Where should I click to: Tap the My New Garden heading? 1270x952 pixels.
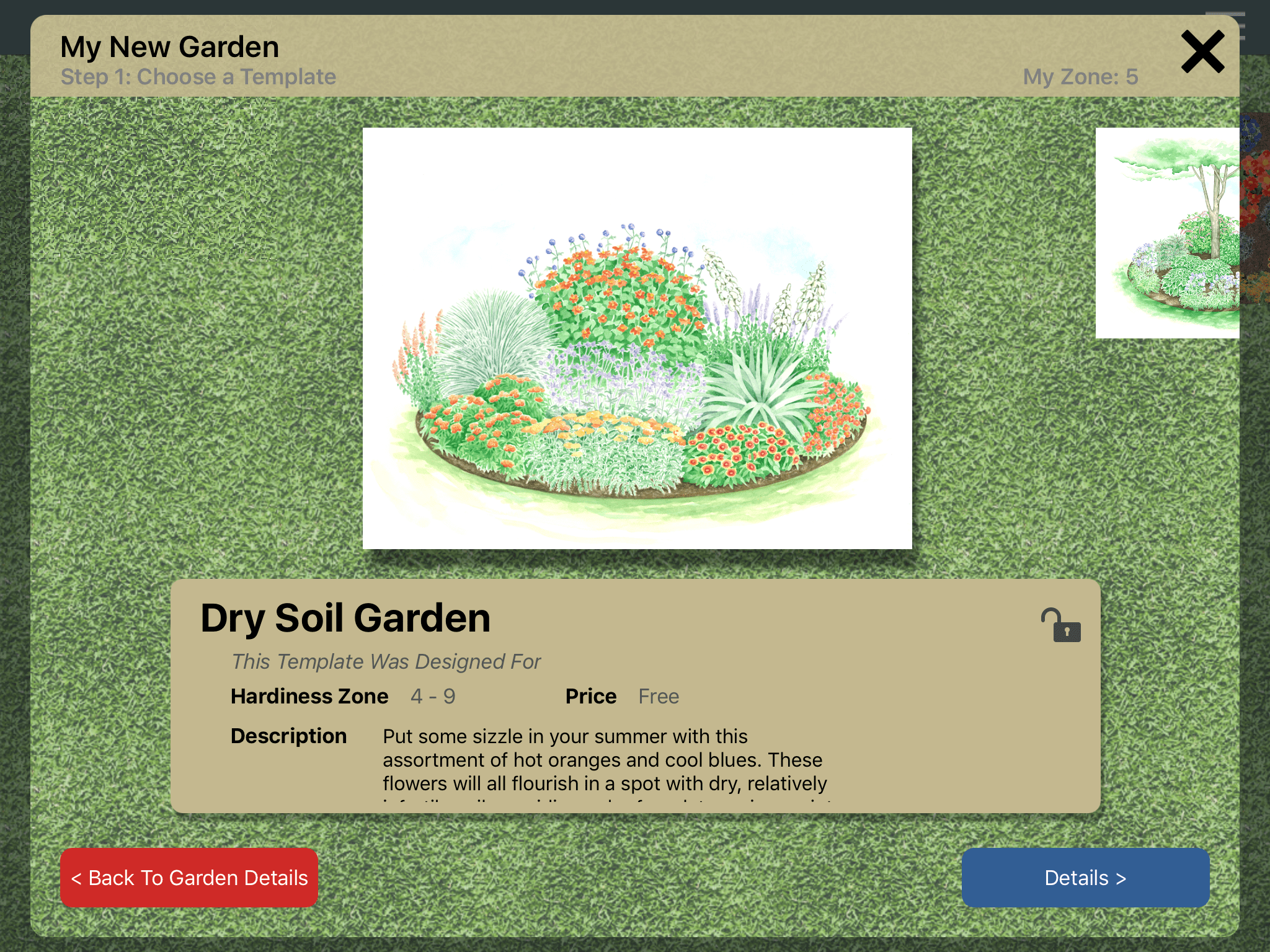pyautogui.click(x=170, y=47)
